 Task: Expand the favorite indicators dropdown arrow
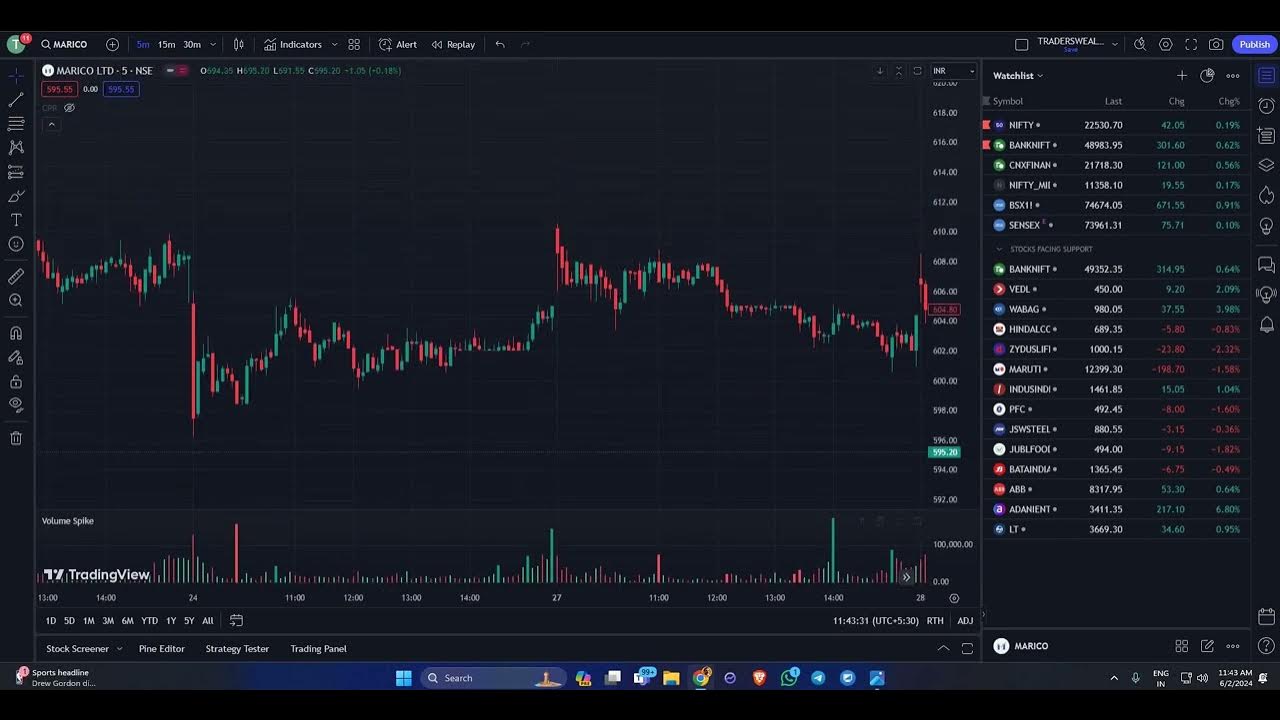point(334,44)
